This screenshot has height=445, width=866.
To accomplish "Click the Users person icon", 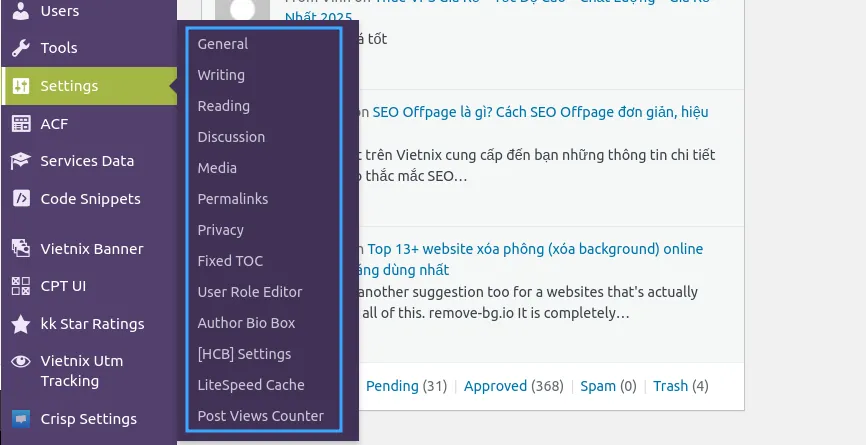I will 20,10.
